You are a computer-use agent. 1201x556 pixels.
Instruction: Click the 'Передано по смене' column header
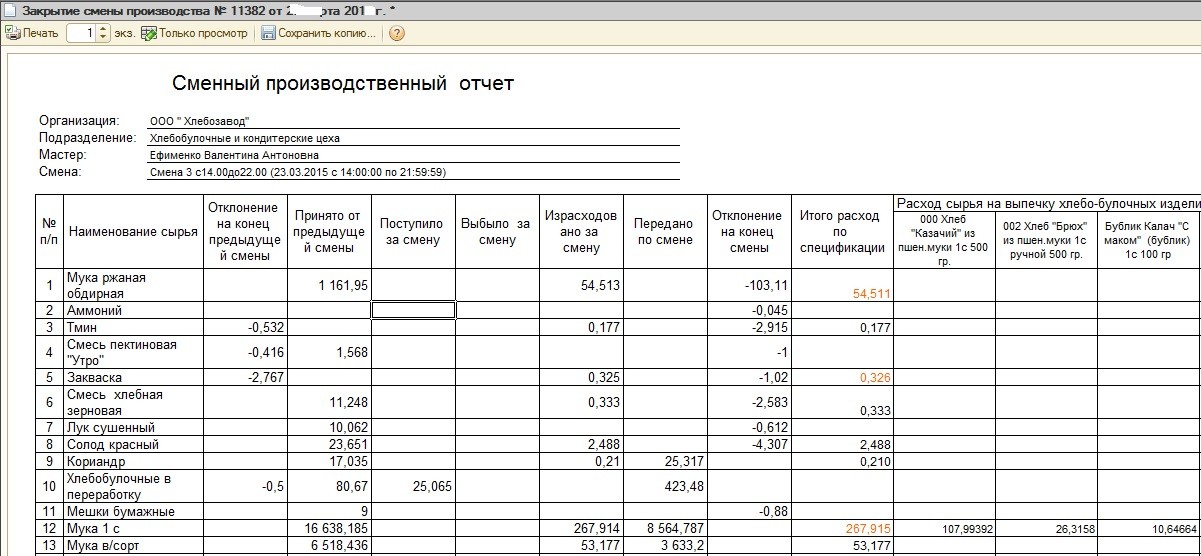click(664, 233)
